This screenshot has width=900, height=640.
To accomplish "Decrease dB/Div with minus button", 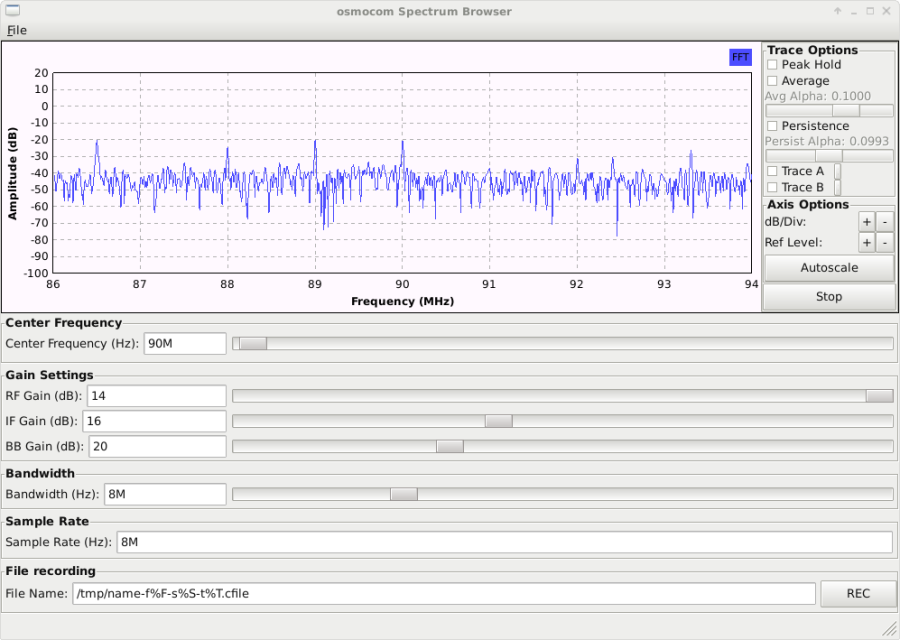I will click(885, 222).
